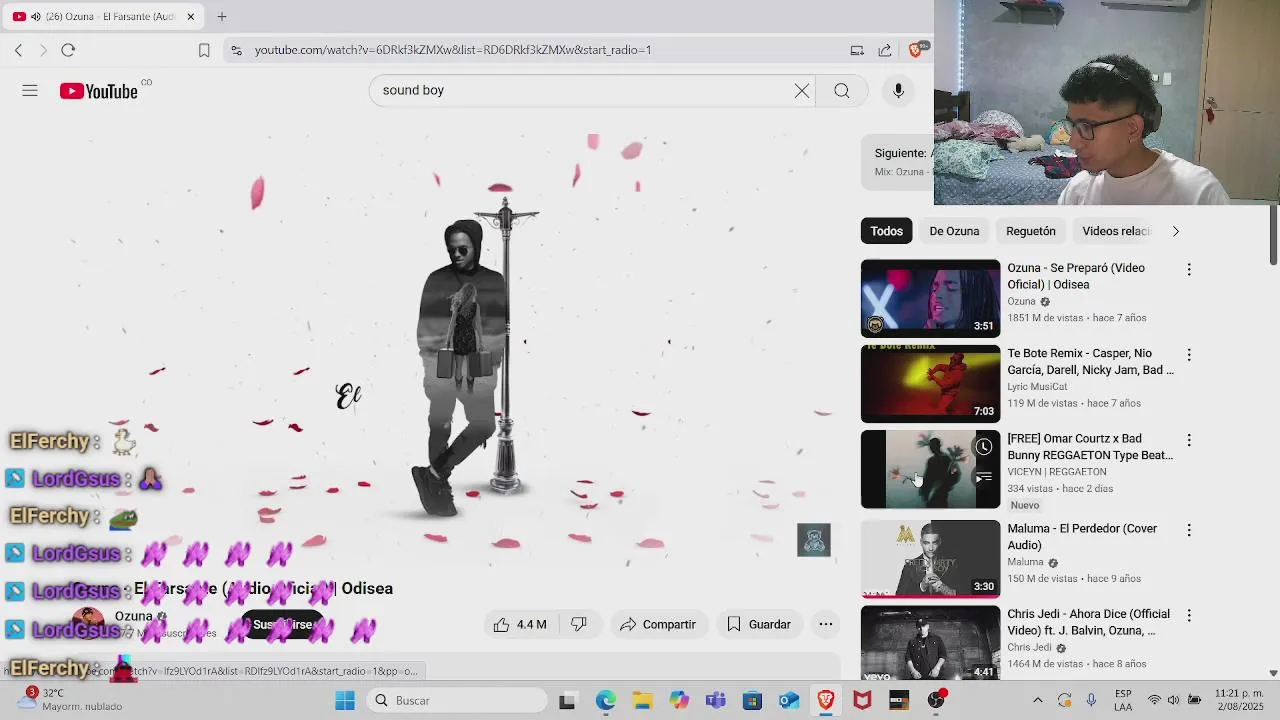The height and width of the screenshot is (720, 1280).
Task: Select the Reguetón filter chip
Action: point(1031,231)
